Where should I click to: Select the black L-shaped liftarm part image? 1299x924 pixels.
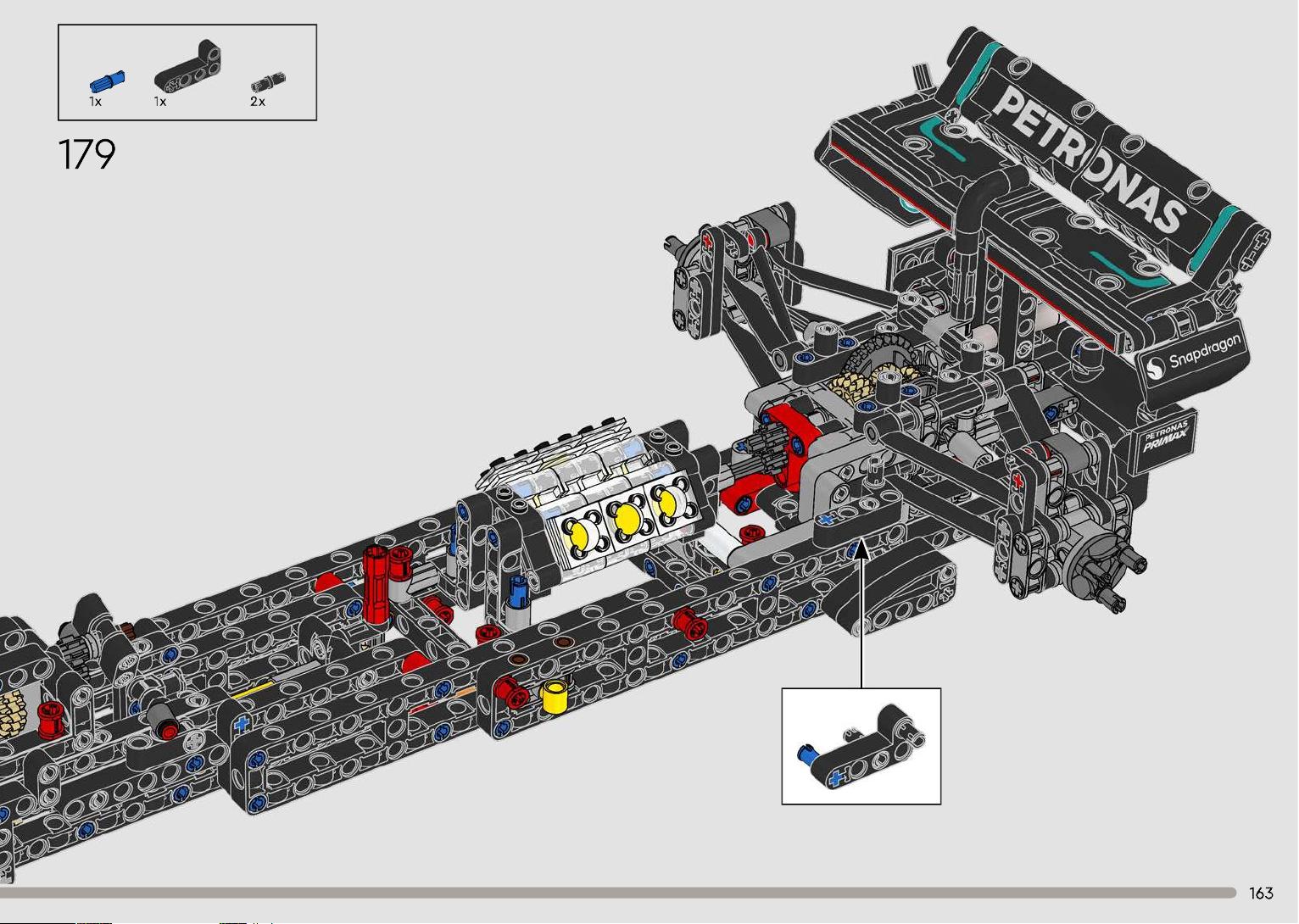189,65
